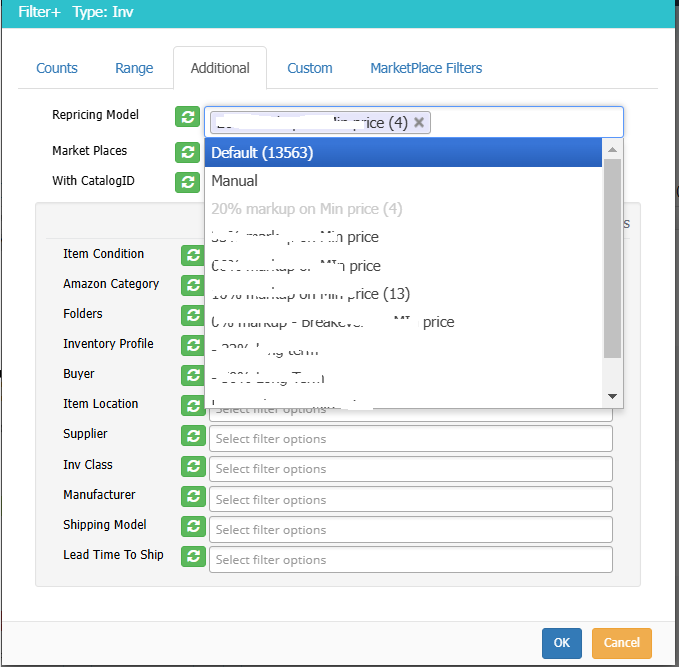The image size is (679, 667).
Task: Refresh the Item Condition filter options
Action: (193, 255)
